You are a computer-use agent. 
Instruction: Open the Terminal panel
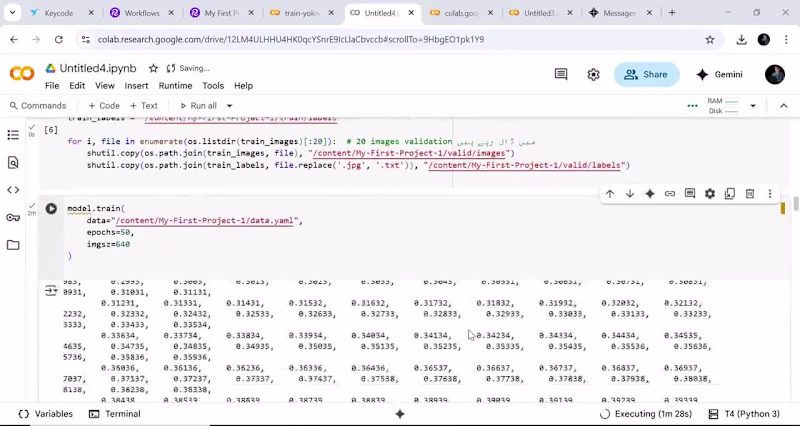click(115, 414)
